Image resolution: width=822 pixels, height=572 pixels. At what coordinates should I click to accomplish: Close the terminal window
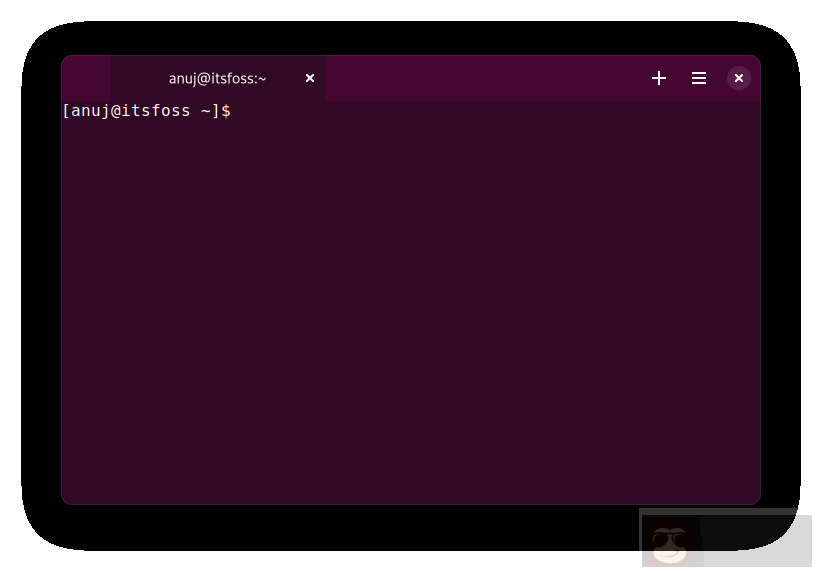coord(739,78)
